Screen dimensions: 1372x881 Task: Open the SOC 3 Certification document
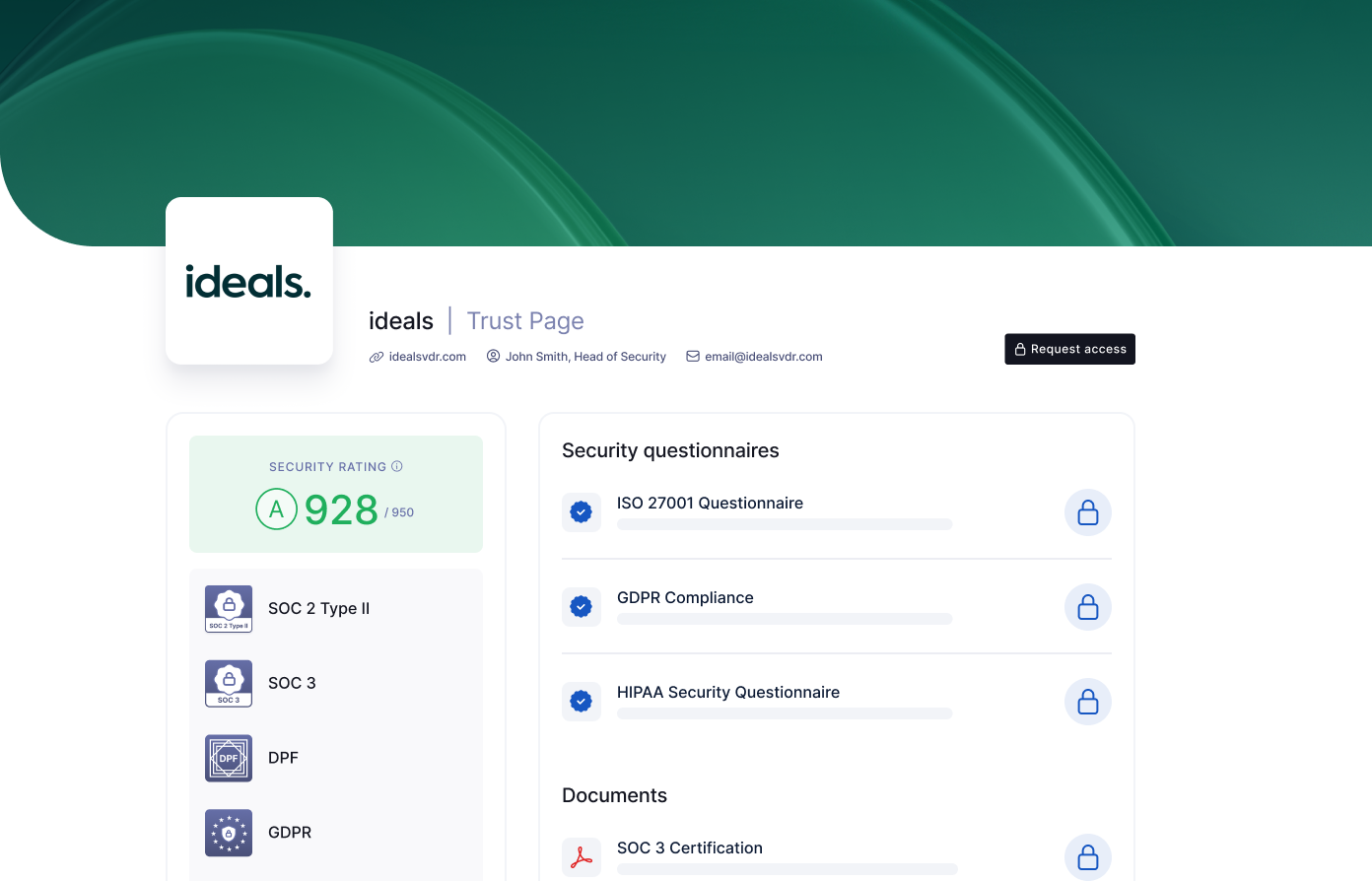(690, 847)
